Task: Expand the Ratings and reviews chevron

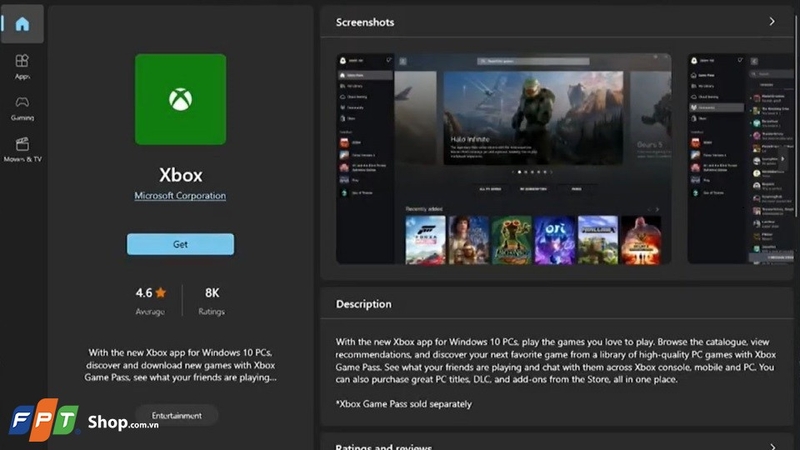Action: click(x=772, y=446)
